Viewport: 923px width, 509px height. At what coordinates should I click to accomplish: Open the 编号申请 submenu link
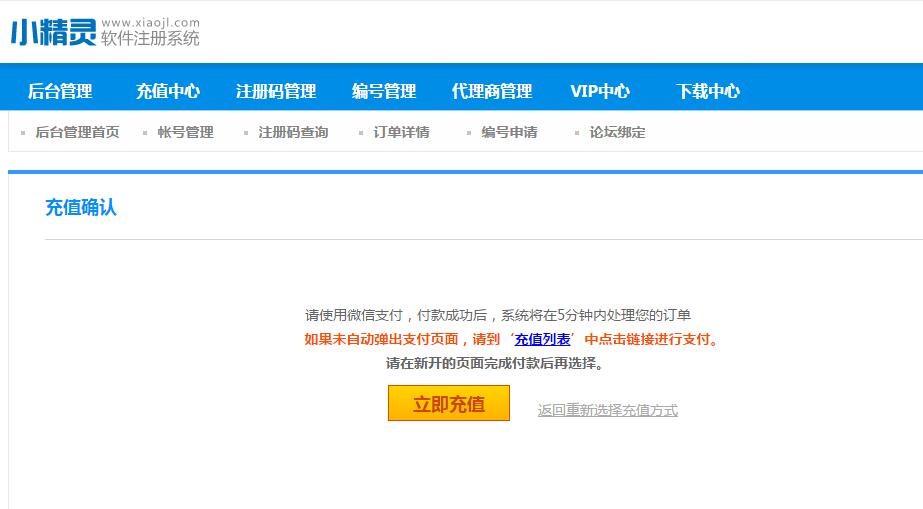509,132
